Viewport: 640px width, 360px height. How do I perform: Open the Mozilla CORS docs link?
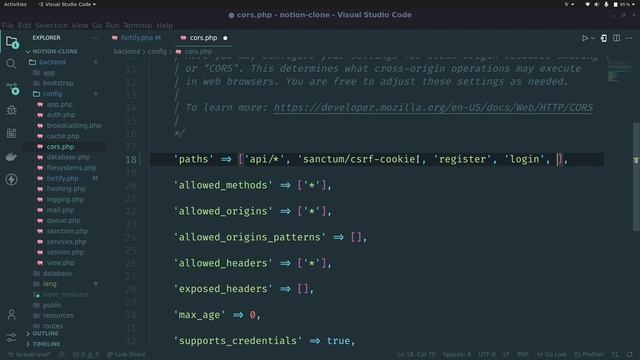[433, 107]
